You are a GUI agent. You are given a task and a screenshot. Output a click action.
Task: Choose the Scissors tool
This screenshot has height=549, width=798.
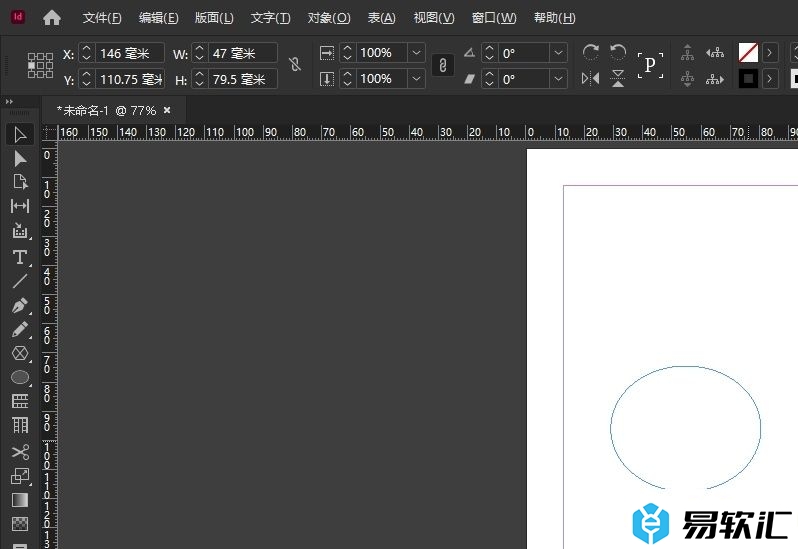(x=20, y=452)
